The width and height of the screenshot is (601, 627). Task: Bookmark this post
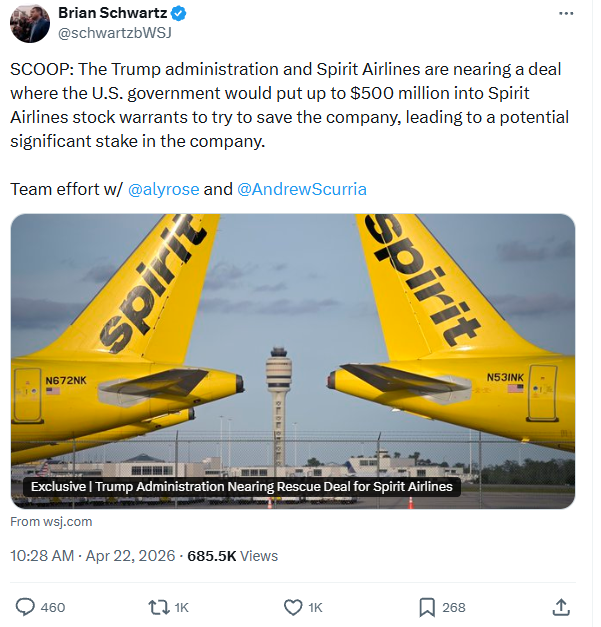click(426, 606)
